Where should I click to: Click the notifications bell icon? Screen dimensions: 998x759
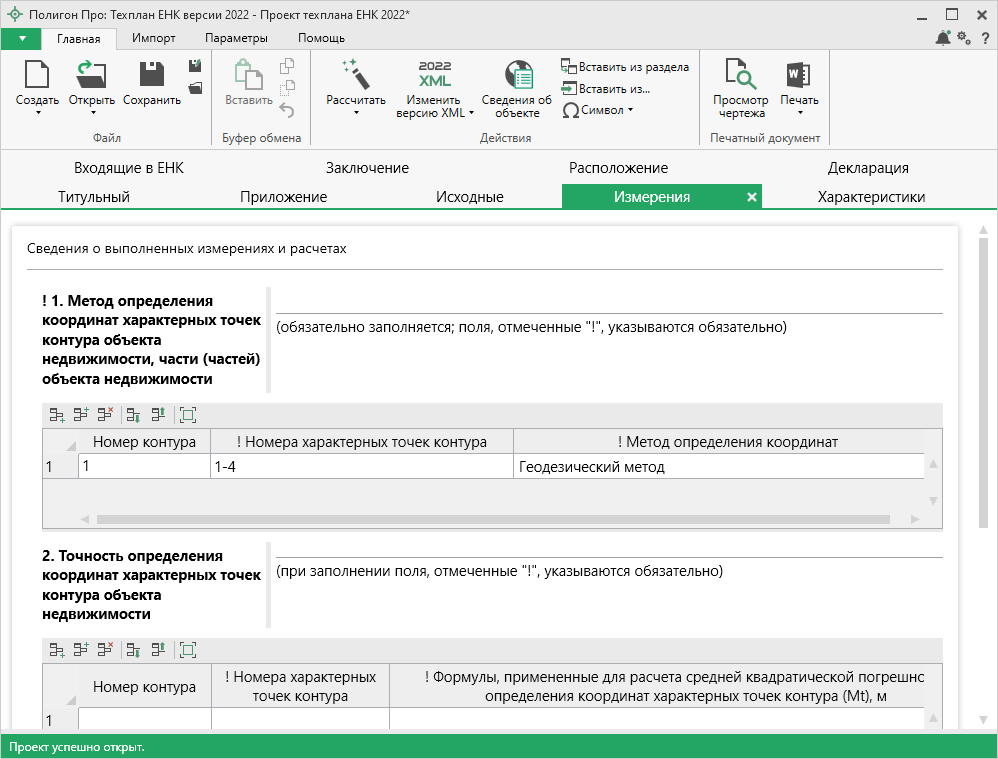pyautogui.click(x=943, y=38)
